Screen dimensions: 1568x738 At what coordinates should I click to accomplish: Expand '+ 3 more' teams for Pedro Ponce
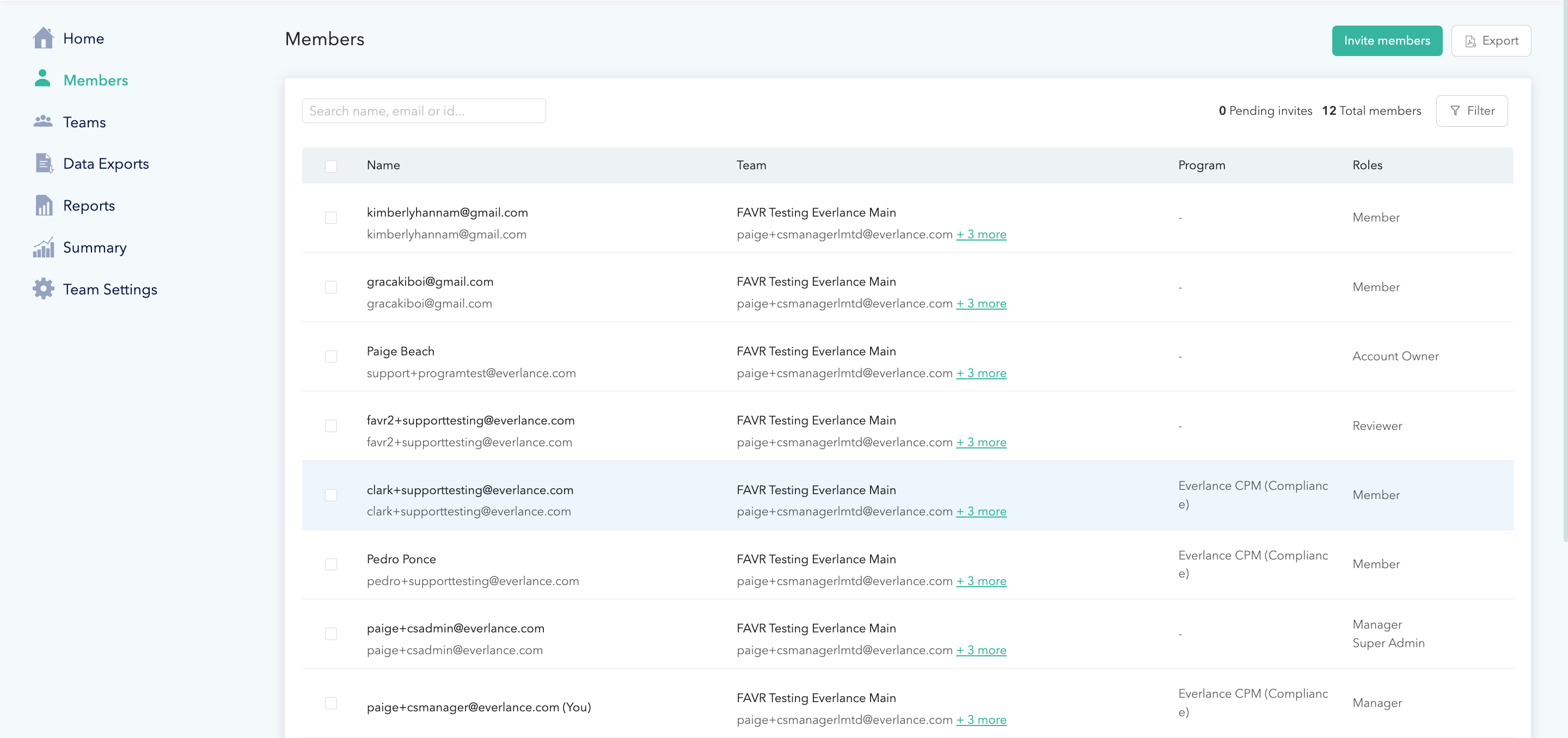[981, 581]
